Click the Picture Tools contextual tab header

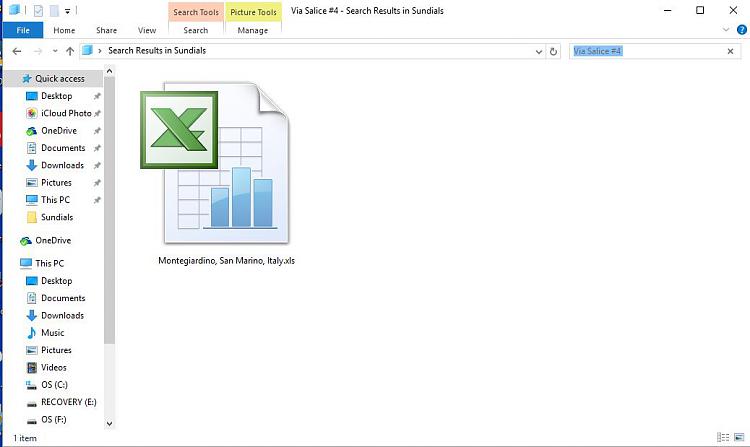(x=253, y=12)
